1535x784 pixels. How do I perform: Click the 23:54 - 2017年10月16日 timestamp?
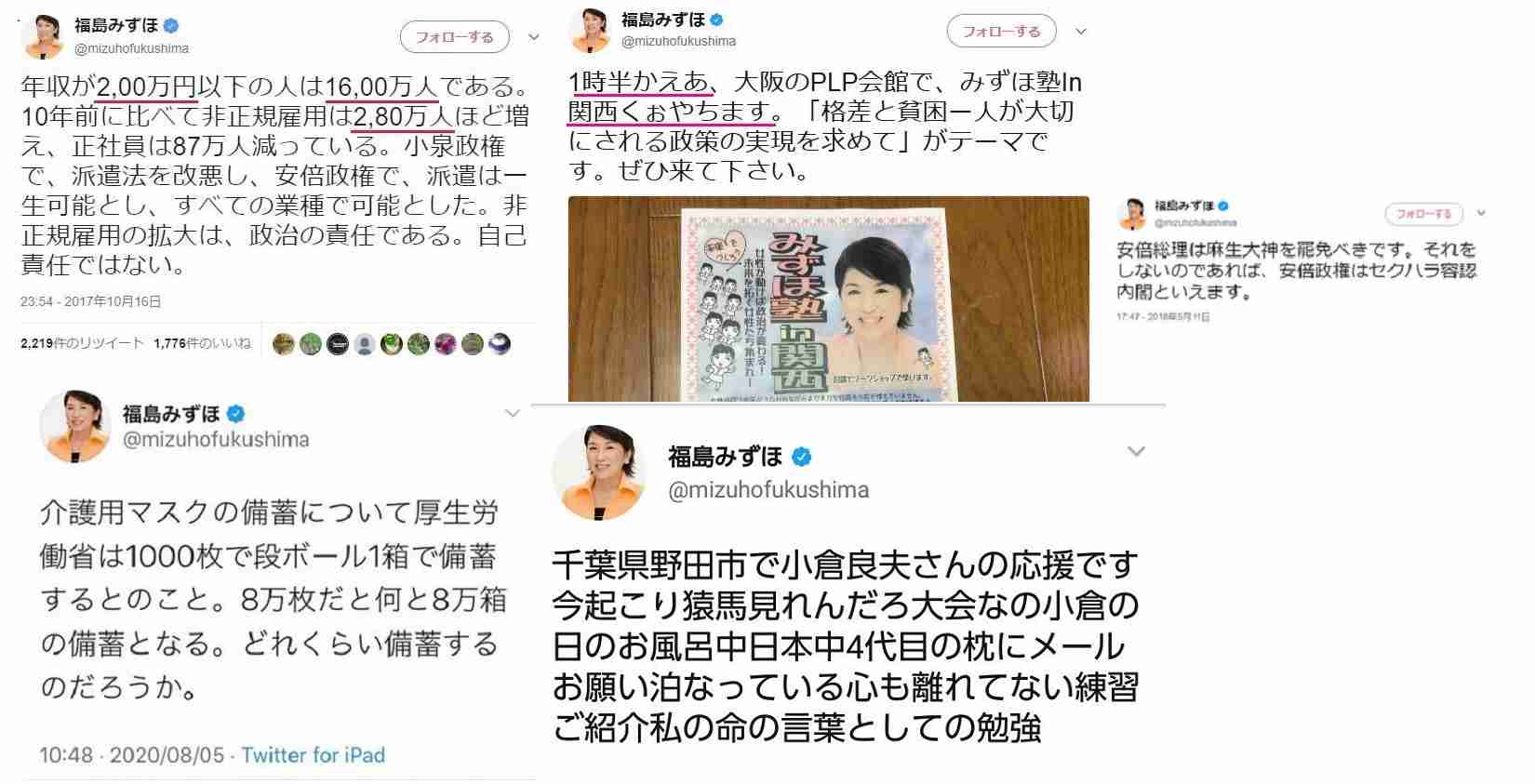click(91, 302)
